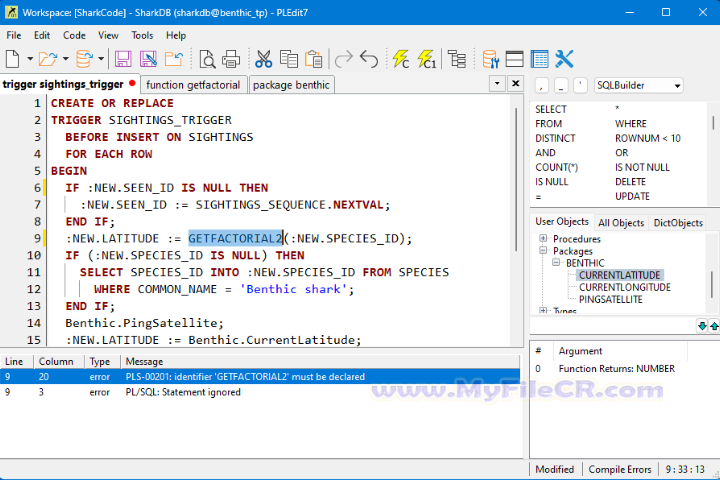Expand the Procedures tree node

pyautogui.click(x=543, y=239)
